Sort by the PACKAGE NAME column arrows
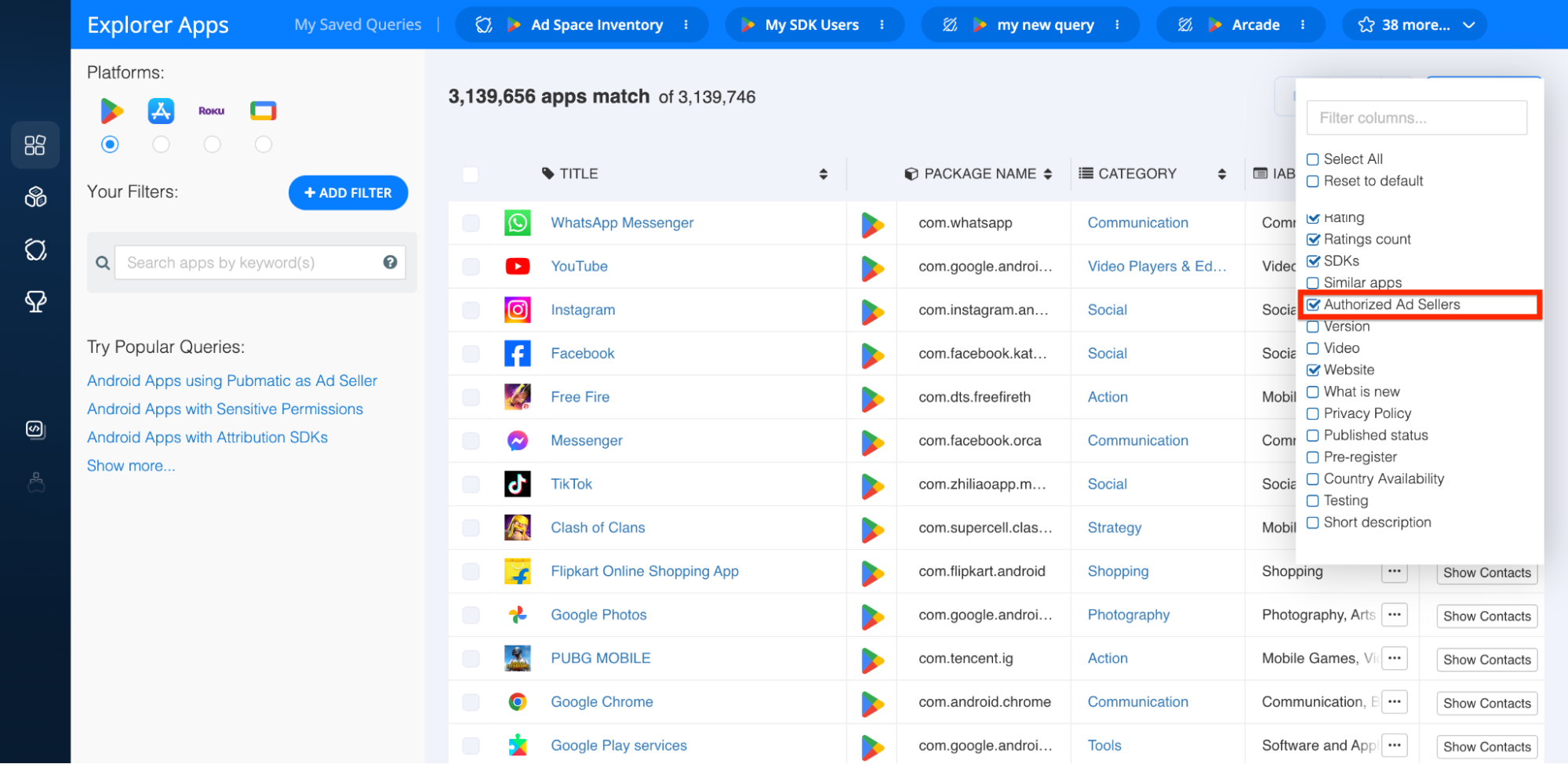The width and height of the screenshot is (1568, 764). coord(1048,174)
